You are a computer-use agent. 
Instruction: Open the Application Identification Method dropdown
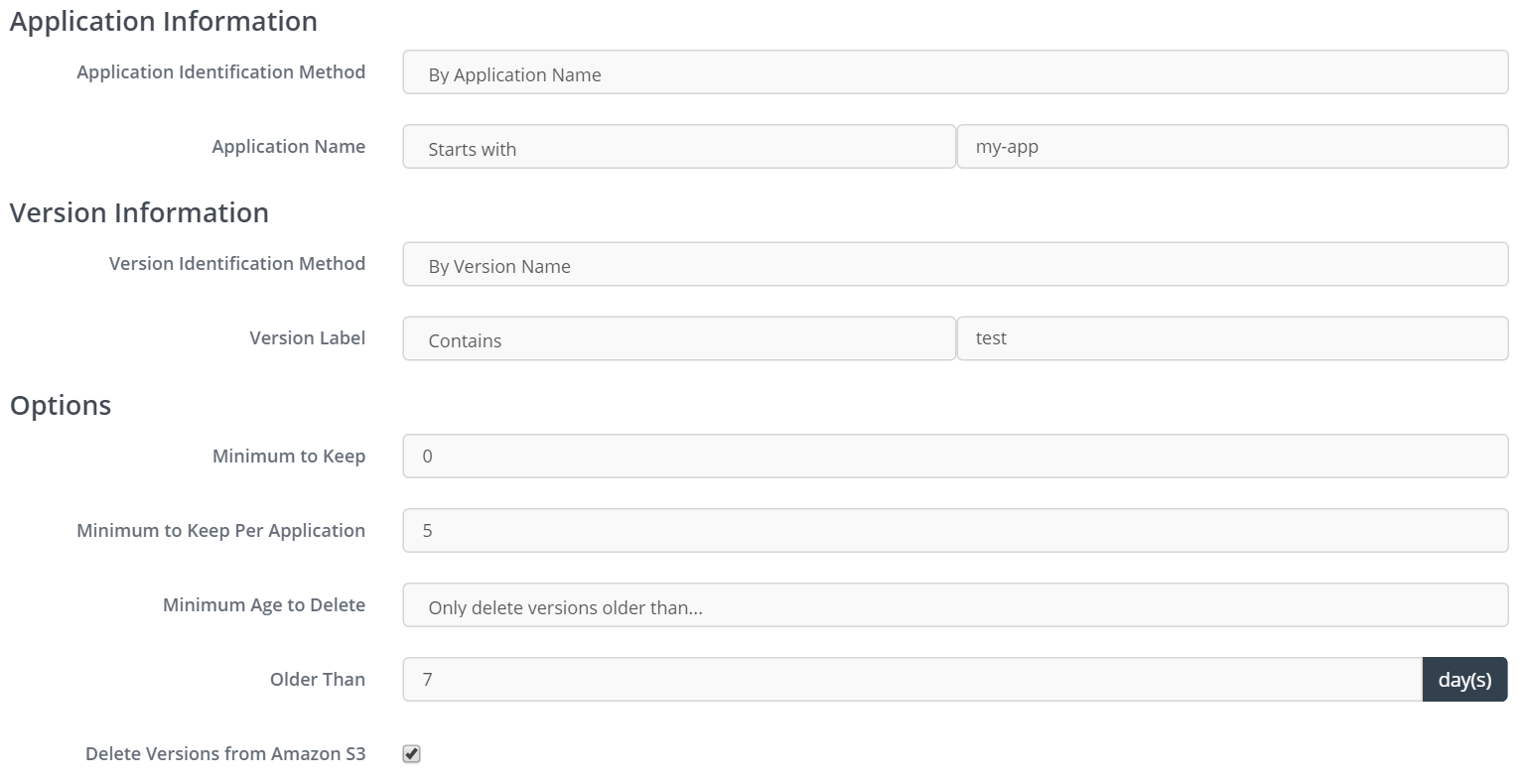[953, 71]
